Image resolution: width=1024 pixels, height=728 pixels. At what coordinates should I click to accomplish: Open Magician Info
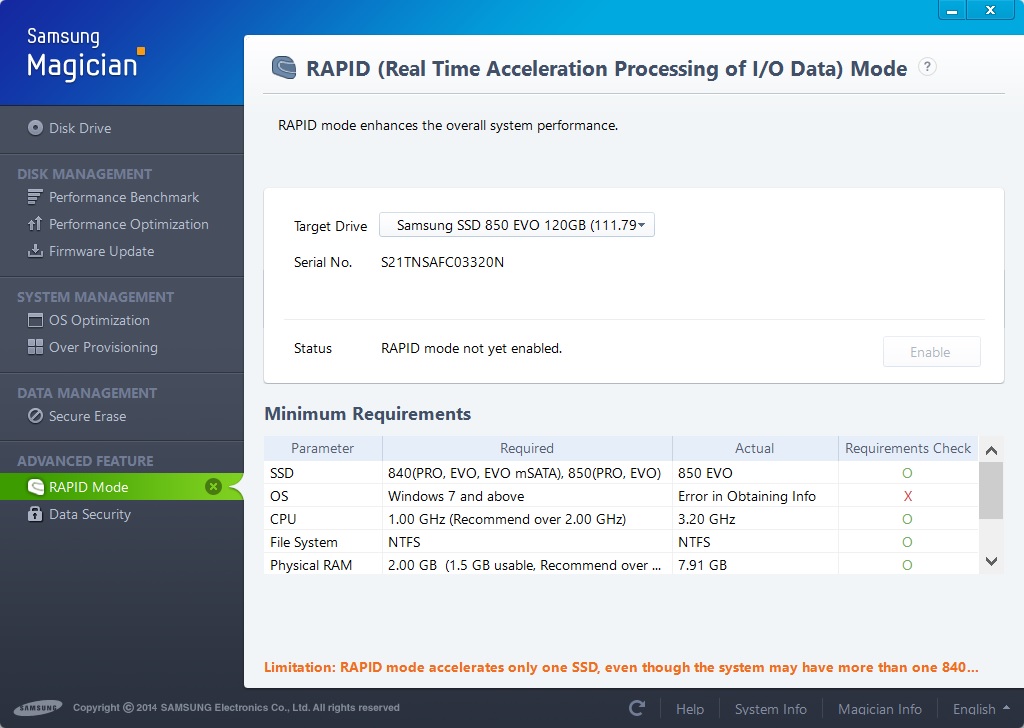880,709
